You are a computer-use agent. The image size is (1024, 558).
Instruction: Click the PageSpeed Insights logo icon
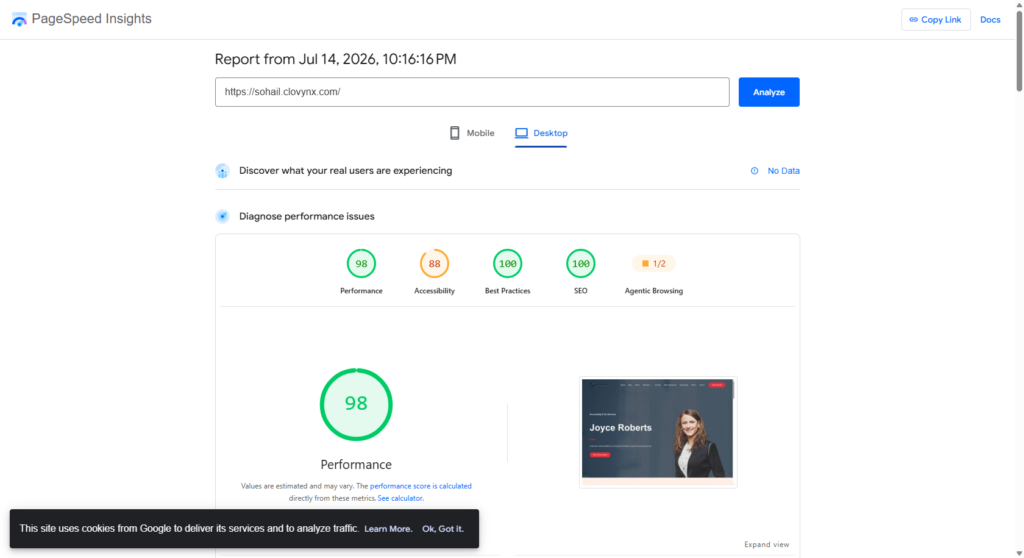[19, 20]
